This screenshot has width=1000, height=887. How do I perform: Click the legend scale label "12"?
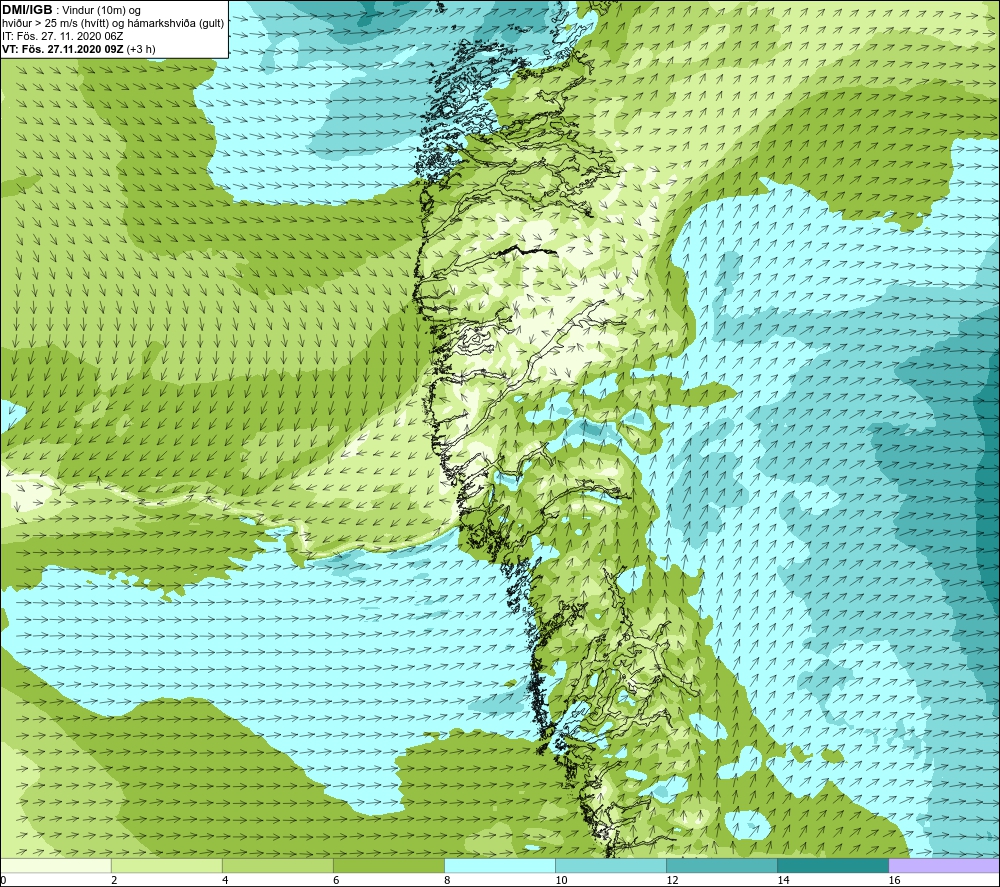point(672,880)
